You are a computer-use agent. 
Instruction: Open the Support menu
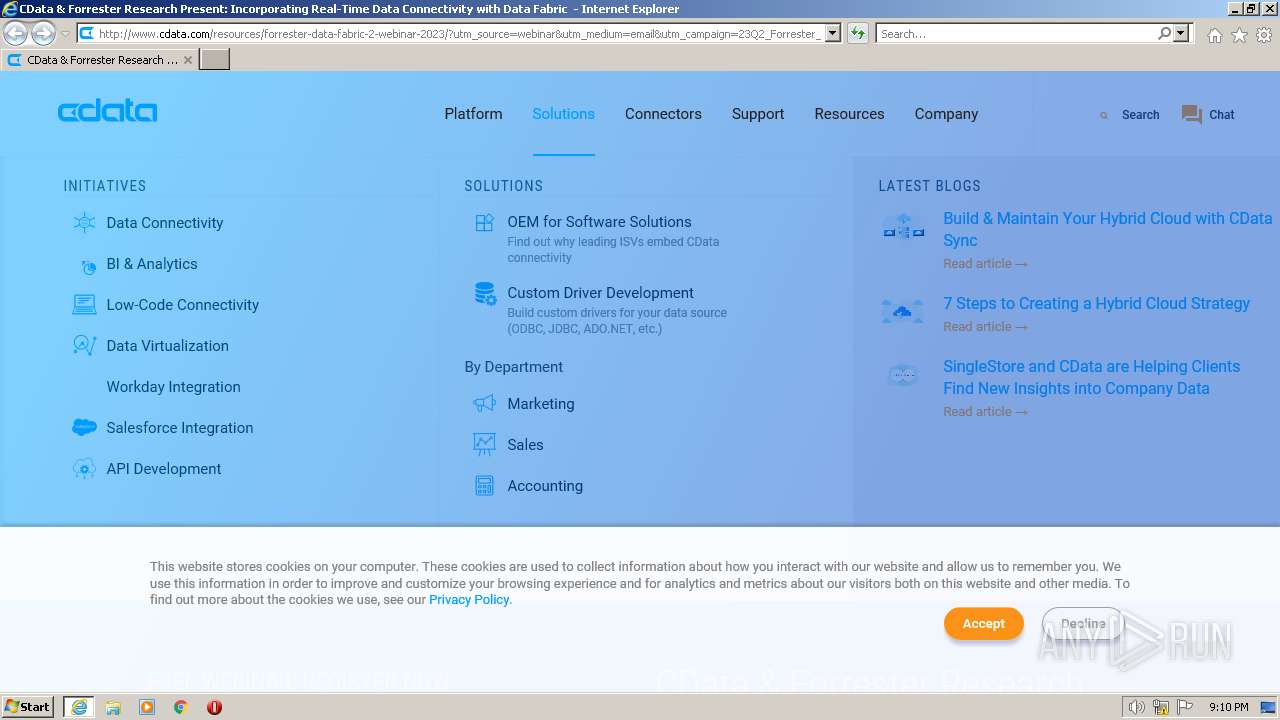point(758,114)
